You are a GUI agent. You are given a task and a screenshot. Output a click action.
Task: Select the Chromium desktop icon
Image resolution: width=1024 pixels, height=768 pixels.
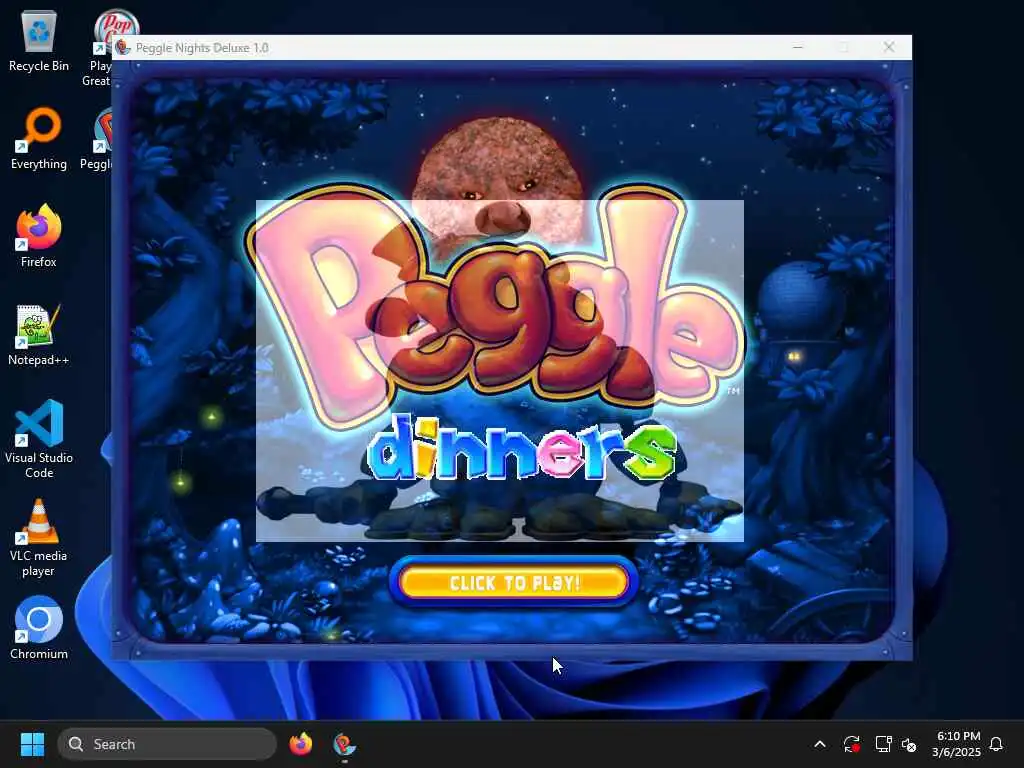tap(39, 628)
